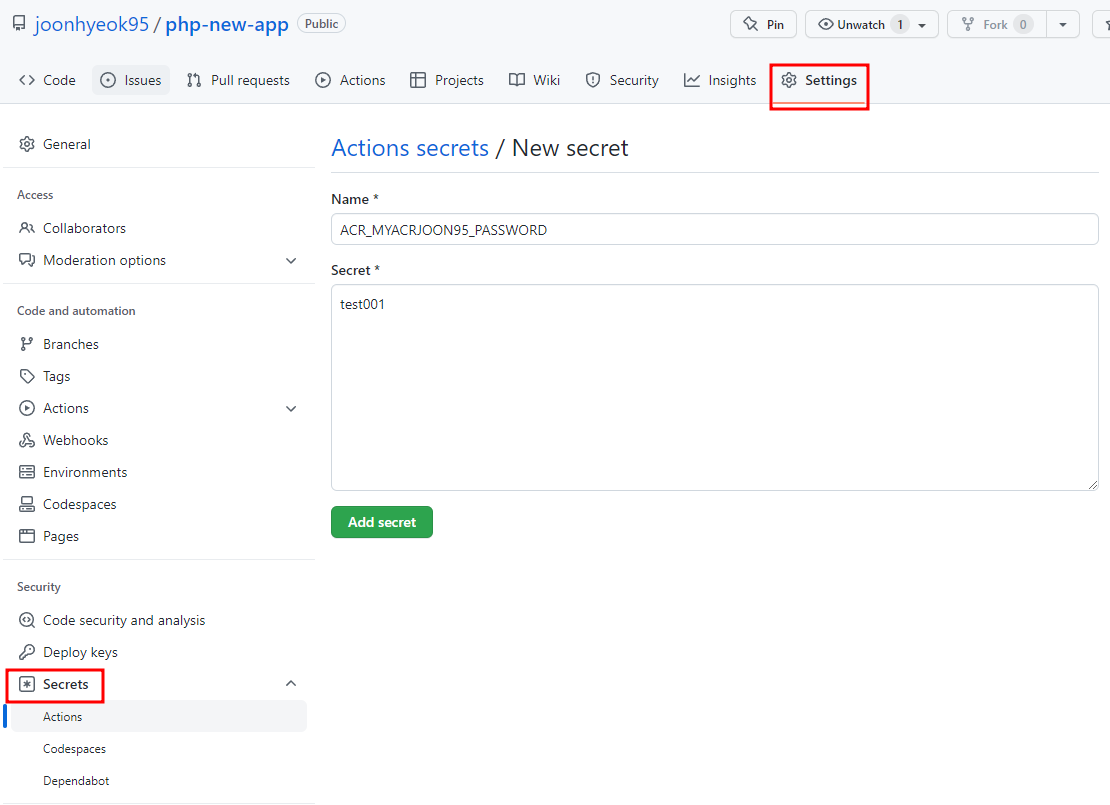
Task: Collapse the Secrets section chevron
Action: (291, 683)
